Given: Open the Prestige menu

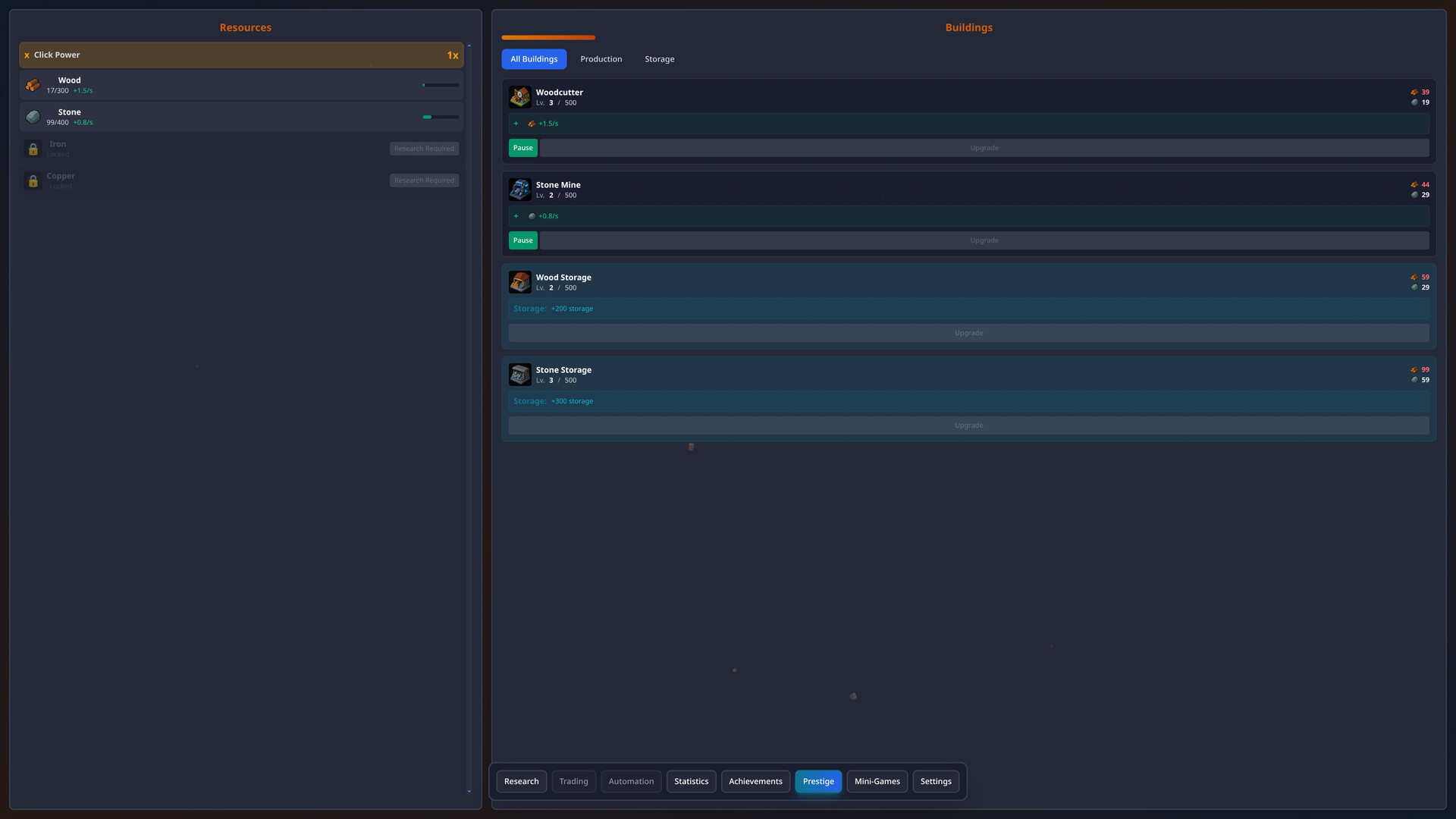Looking at the screenshot, I should (x=818, y=781).
